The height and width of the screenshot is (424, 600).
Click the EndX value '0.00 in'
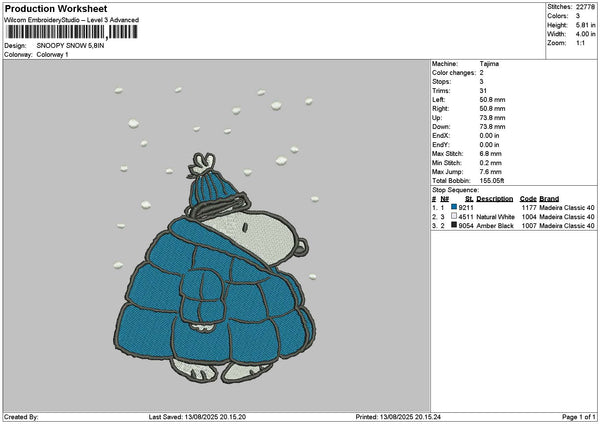click(x=489, y=136)
